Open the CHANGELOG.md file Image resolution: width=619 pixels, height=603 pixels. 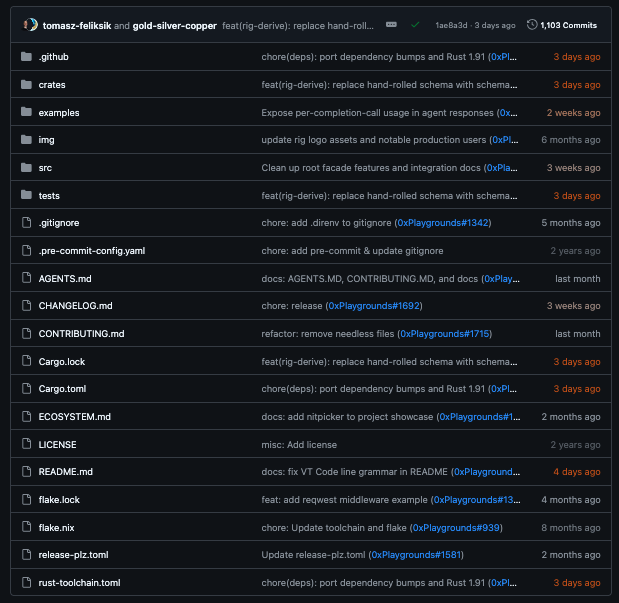click(x=75, y=306)
